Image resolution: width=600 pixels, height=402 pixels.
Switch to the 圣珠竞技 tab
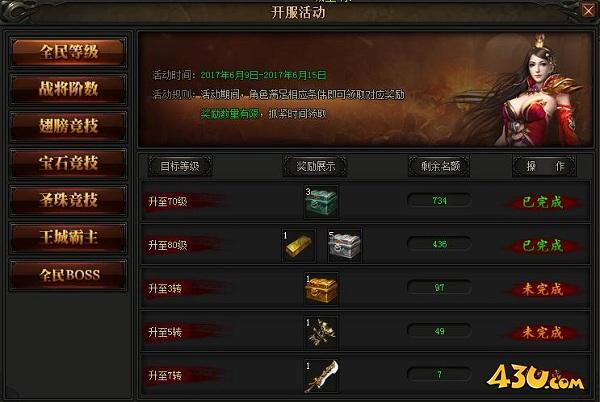(x=68, y=200)
